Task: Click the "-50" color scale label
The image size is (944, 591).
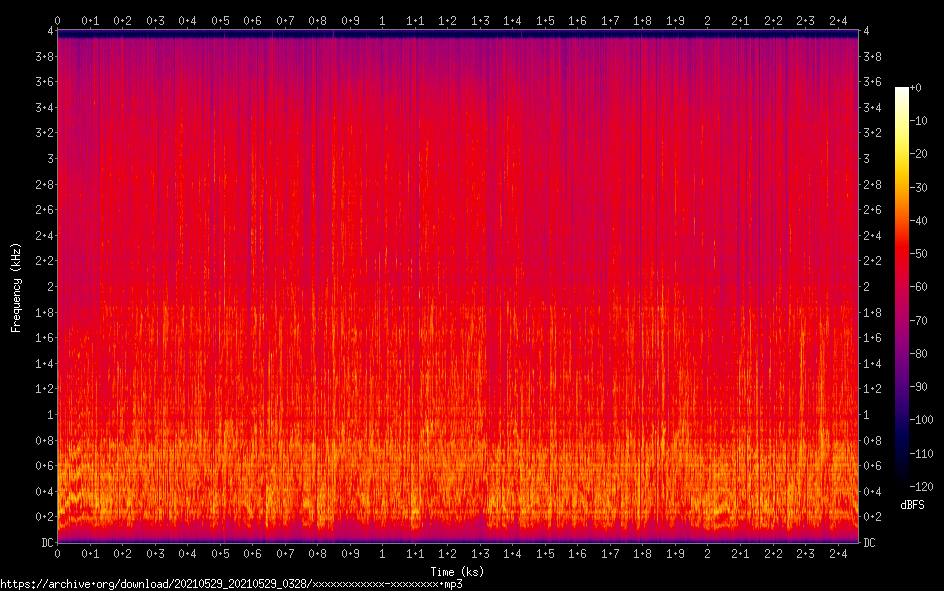Action: pos(918,254)
